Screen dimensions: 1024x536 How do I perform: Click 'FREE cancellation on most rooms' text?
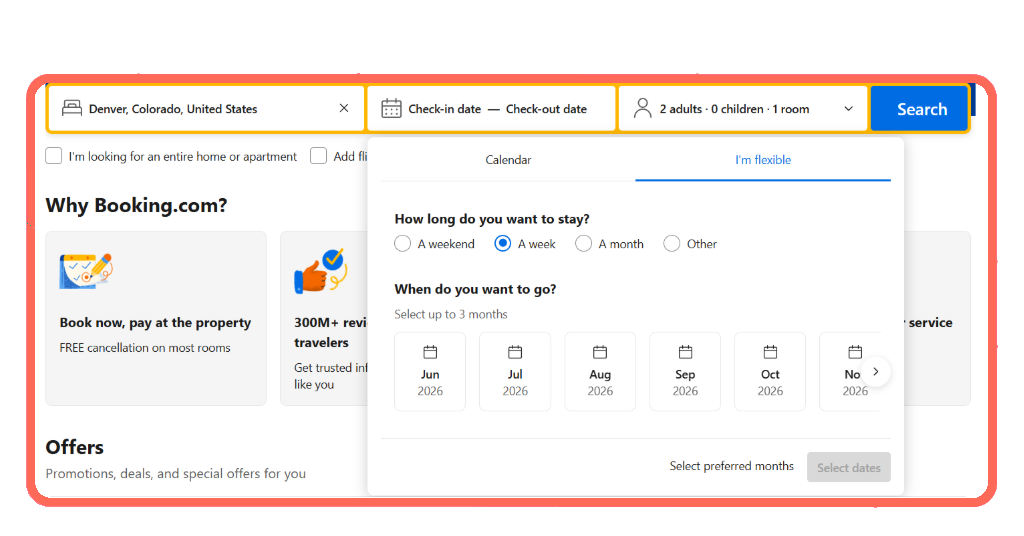[145, 348]
